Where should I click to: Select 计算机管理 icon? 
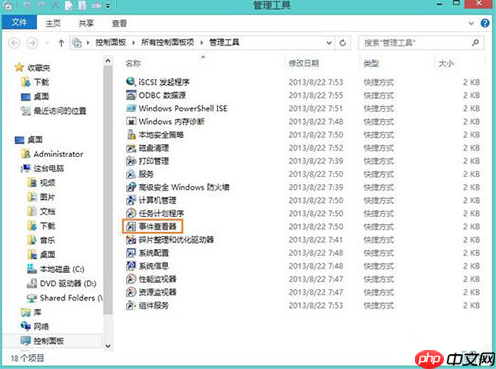[131, 200]
